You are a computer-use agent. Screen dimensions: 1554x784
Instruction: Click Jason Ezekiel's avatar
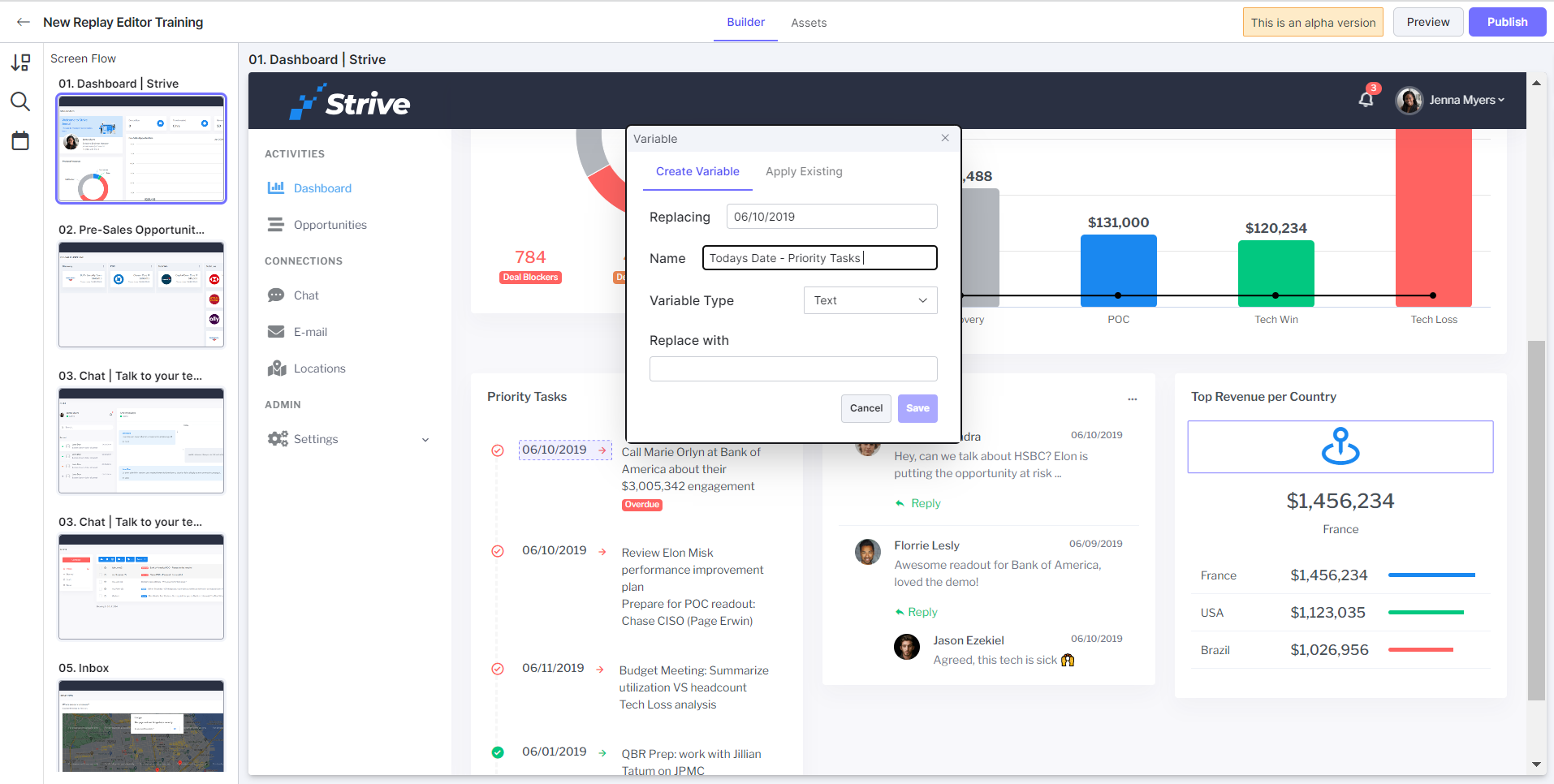pos(907,647)
